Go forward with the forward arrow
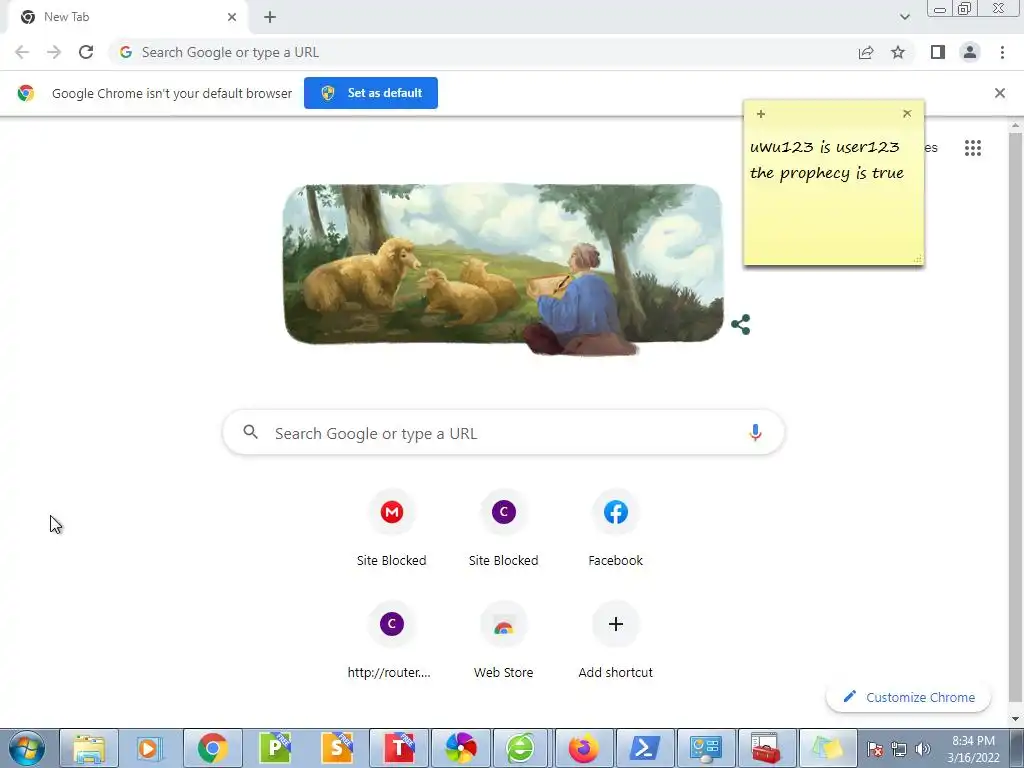This screenshot has height=768, width=1024. click(54, 52)
